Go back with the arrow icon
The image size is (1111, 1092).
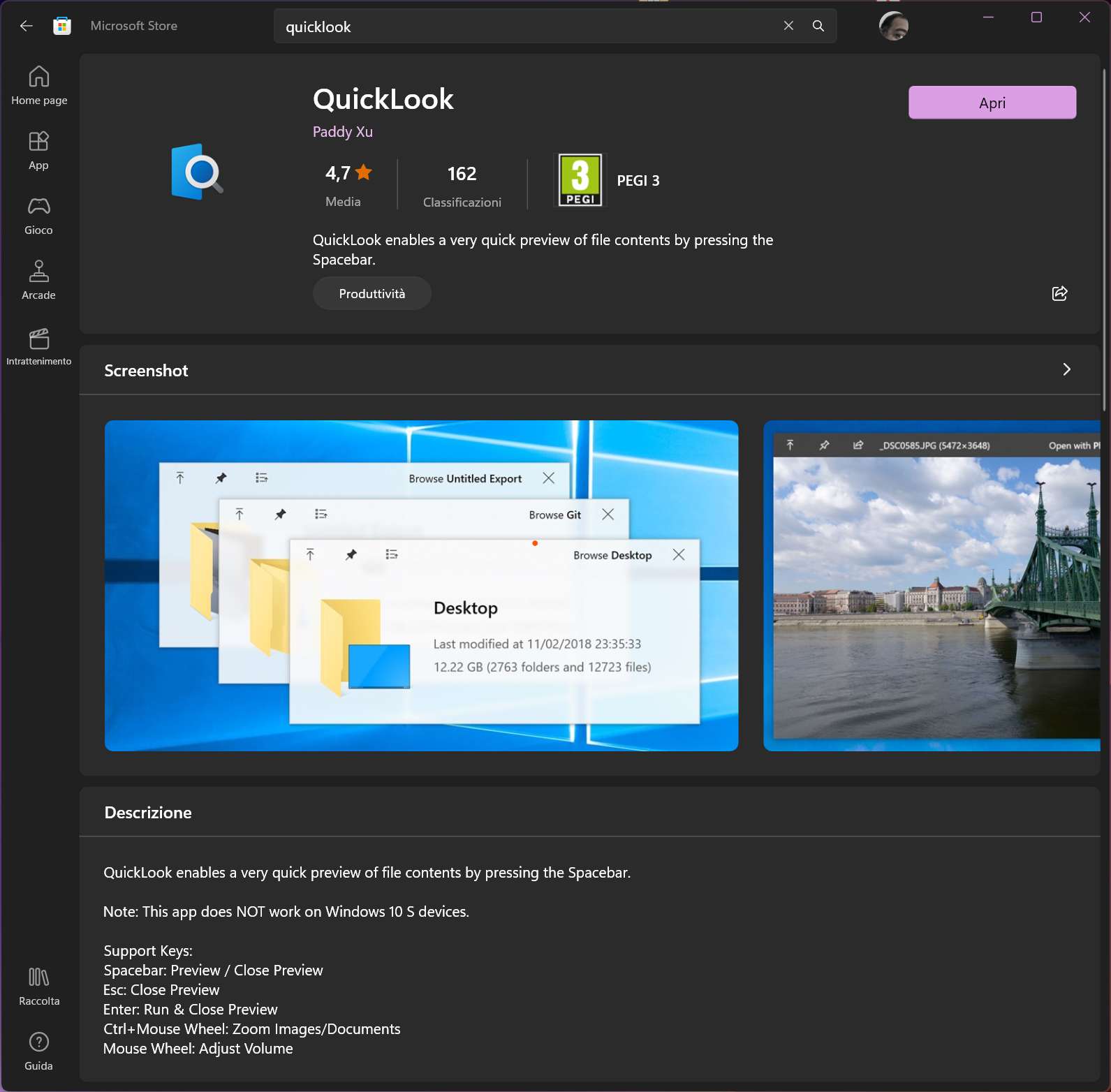(27, 26)
